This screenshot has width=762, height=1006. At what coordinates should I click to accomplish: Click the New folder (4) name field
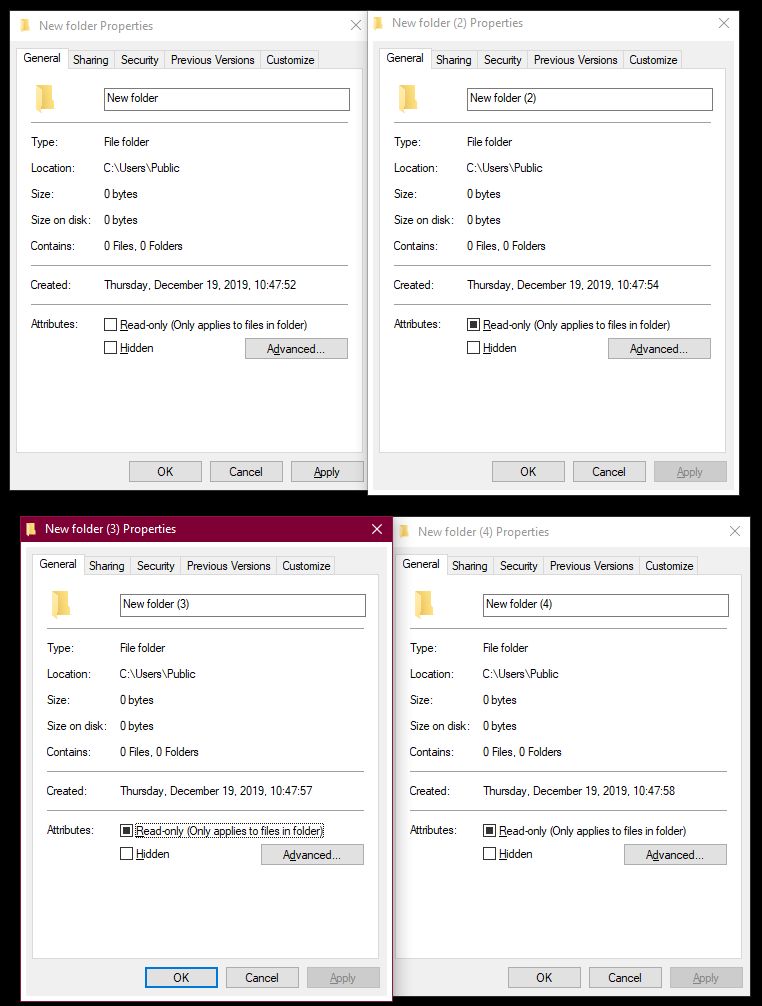point(606,605)
